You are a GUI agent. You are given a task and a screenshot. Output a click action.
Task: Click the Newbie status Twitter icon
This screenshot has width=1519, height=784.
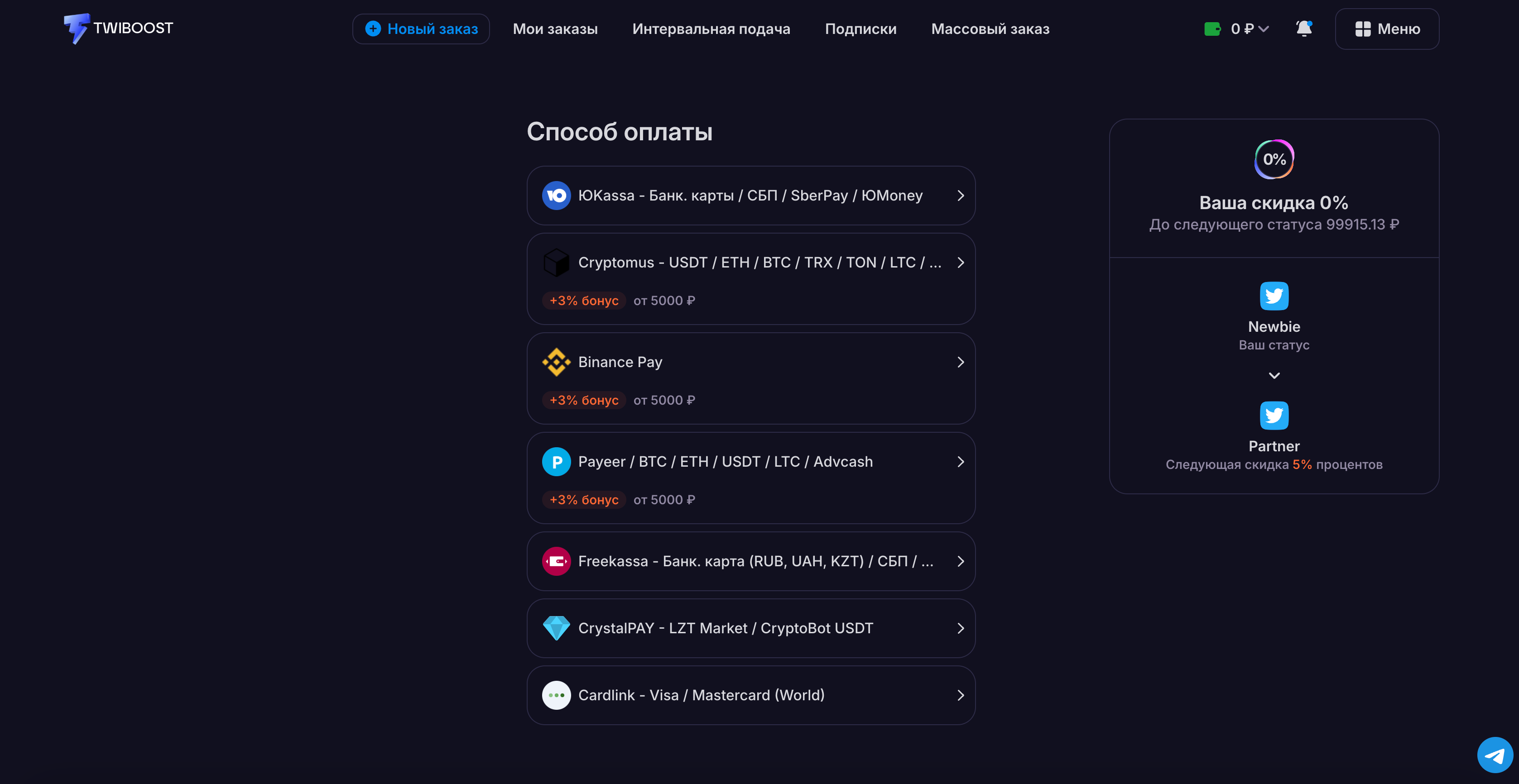1274,296
